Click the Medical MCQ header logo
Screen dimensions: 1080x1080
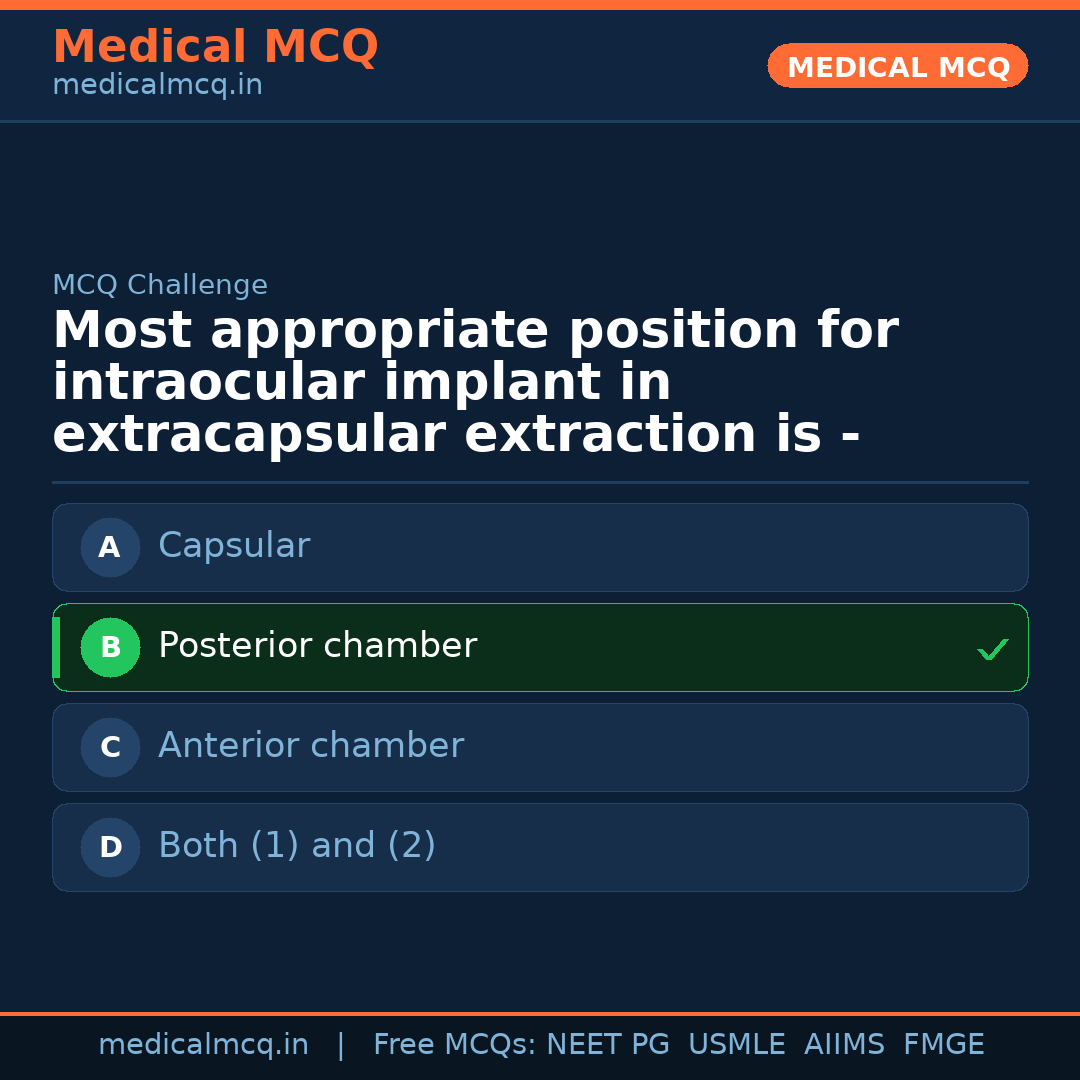coord(215,47)
